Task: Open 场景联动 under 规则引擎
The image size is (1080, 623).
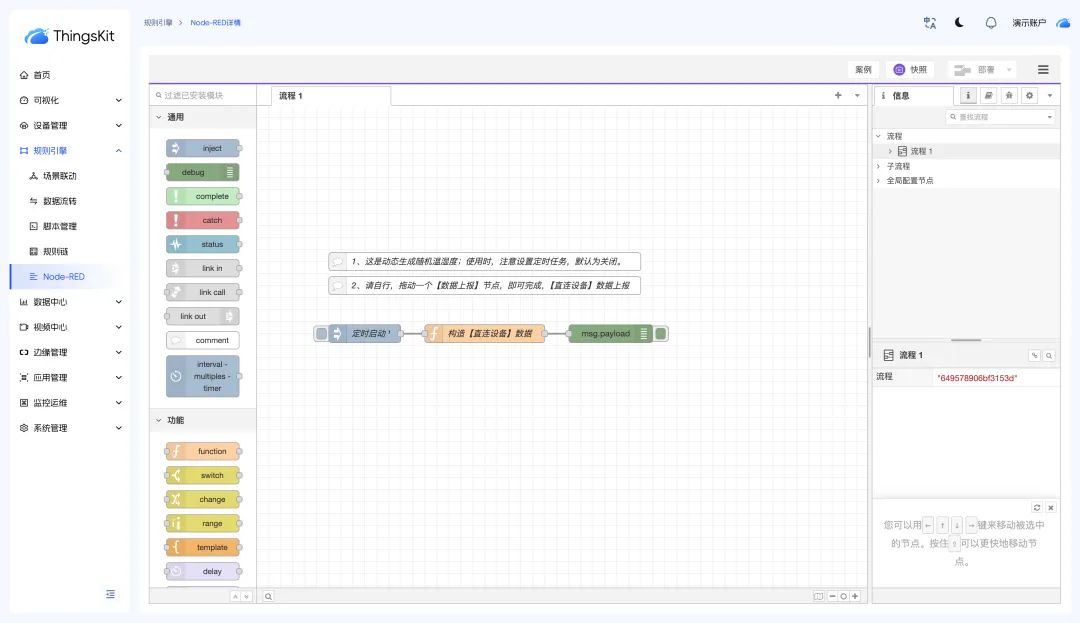Action: coord(69,176)
